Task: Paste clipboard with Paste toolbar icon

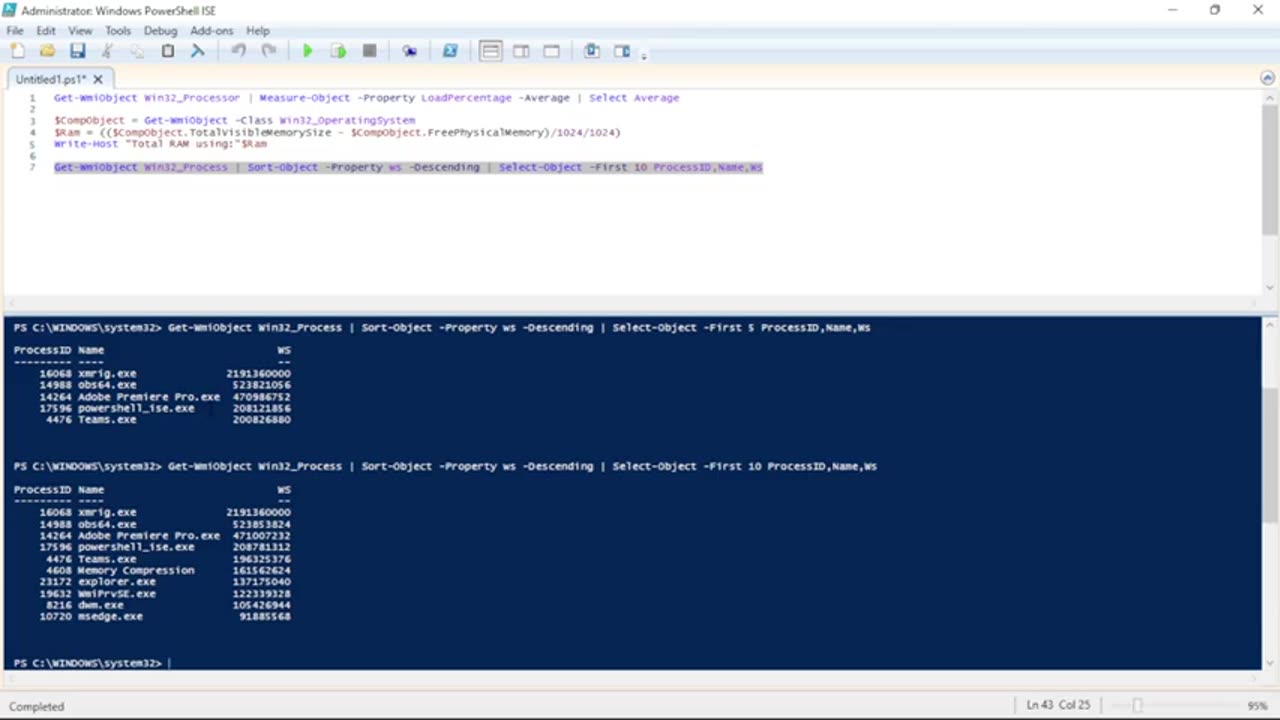Action: (x=168, y=51)
